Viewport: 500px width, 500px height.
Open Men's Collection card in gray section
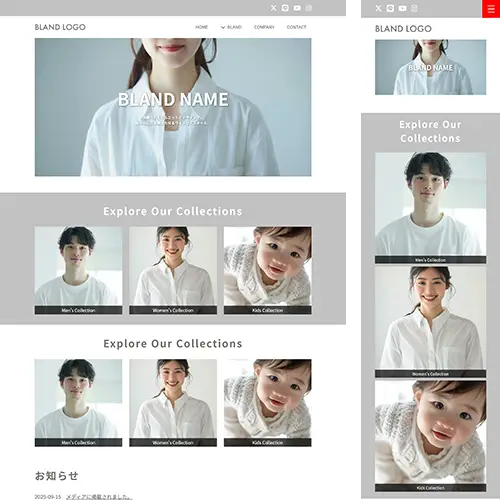(78, 270)
